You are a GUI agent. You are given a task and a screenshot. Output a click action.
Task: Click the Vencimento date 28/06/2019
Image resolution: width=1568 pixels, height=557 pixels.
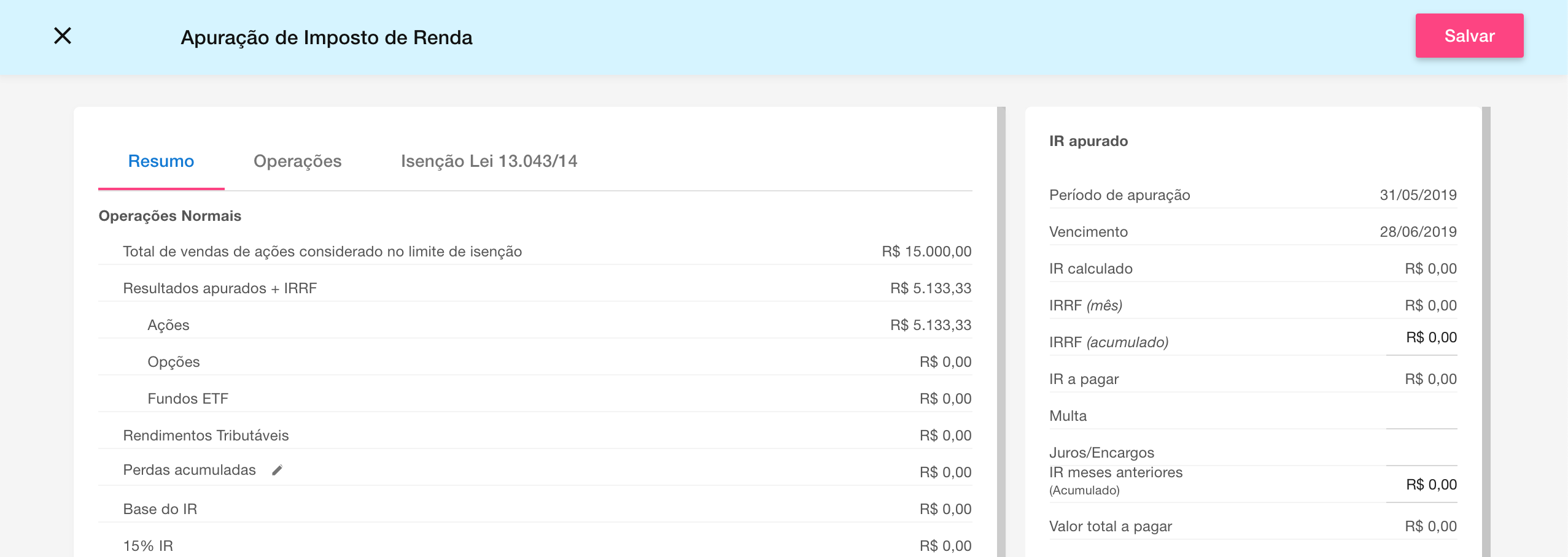(x=1418, y=232)
